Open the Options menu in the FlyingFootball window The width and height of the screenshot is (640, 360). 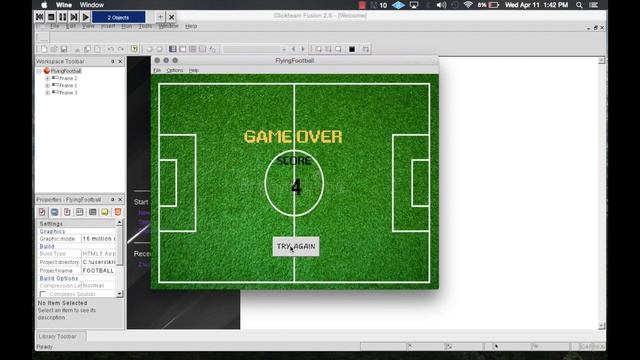click(175, 70)
